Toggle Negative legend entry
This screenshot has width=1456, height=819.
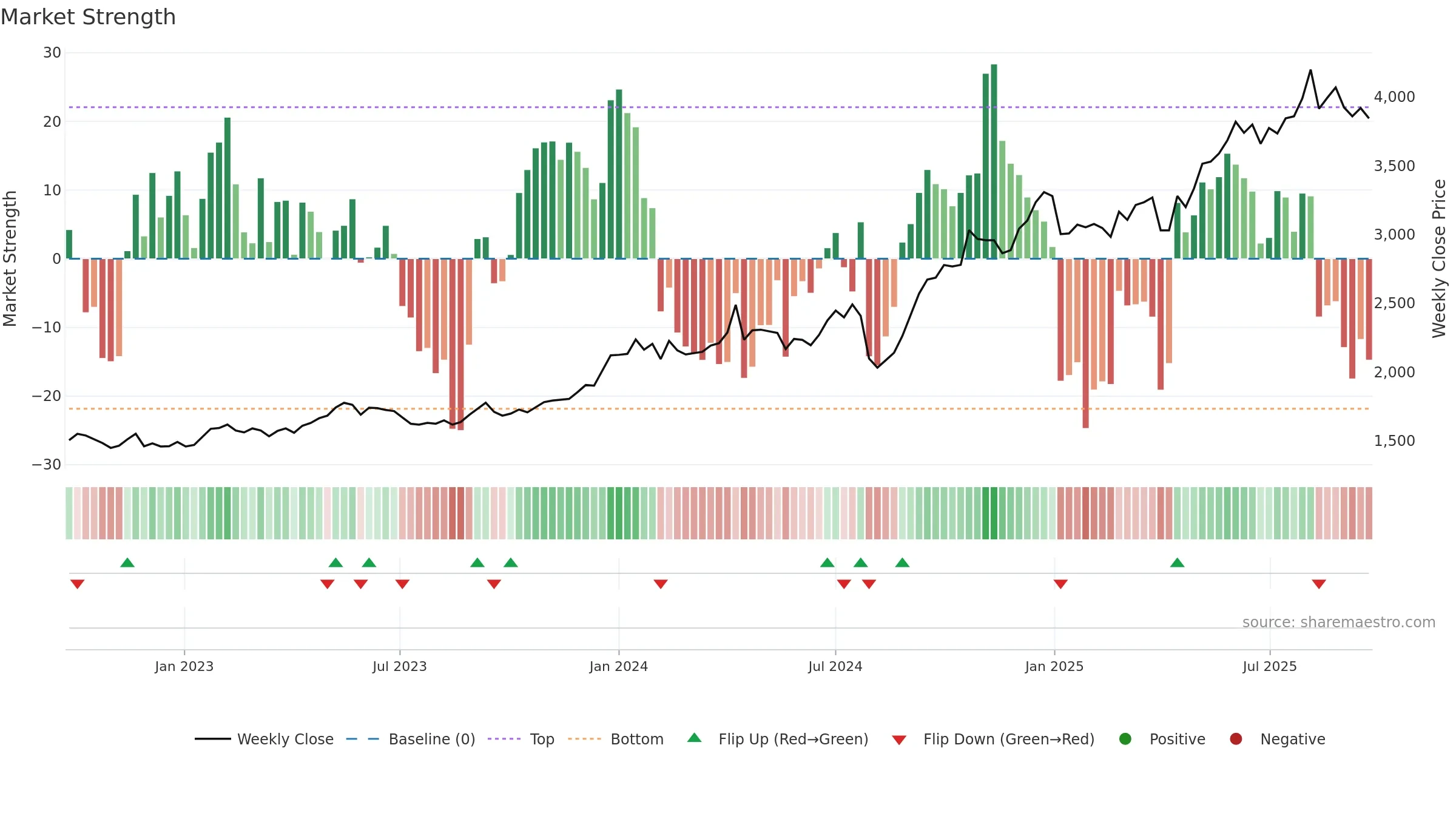[1277, 739]
